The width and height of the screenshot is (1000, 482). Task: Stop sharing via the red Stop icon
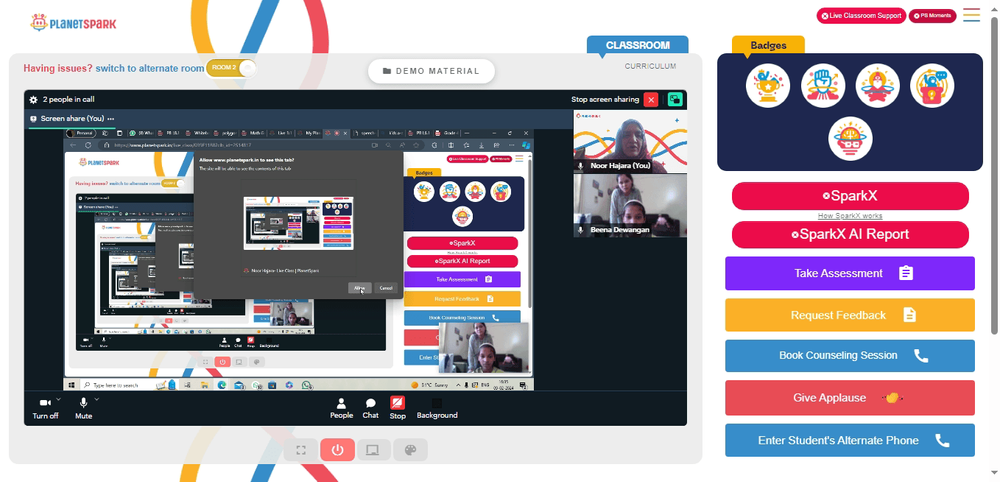(397, 408)
